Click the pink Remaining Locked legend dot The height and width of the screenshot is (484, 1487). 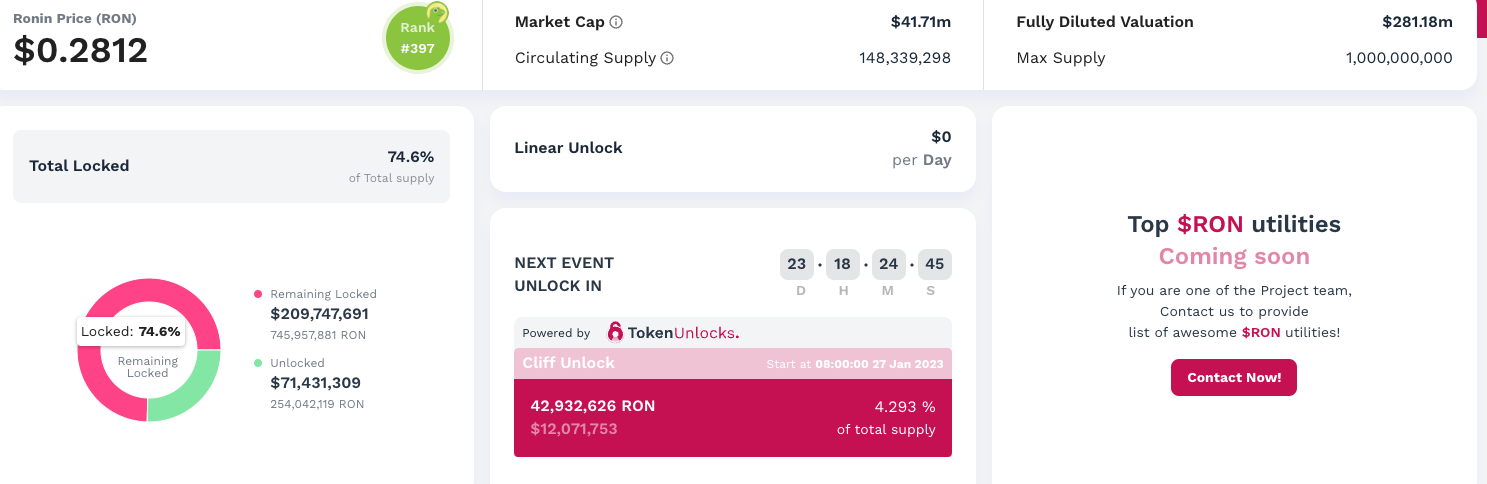tap(258, 294)
